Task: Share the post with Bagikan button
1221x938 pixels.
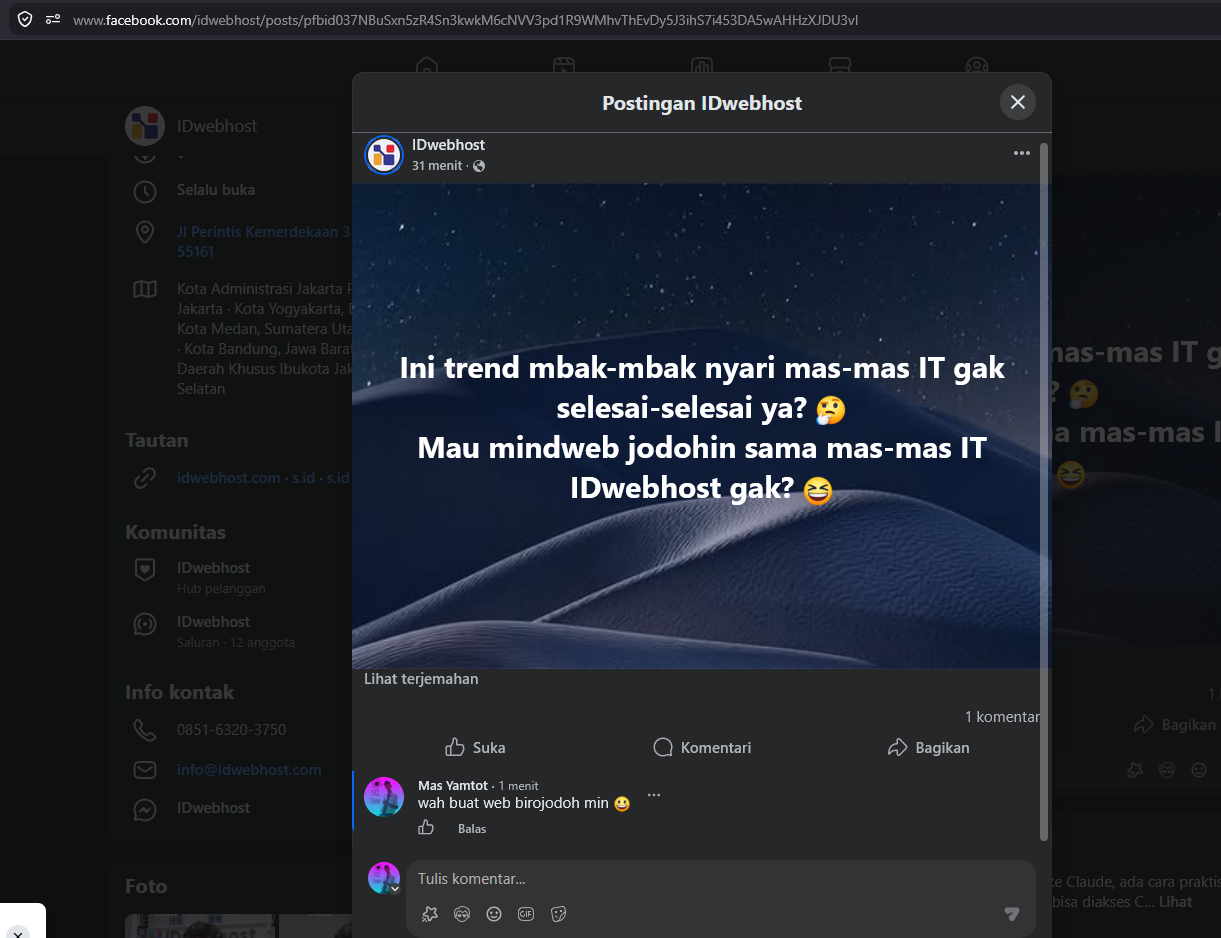Action: [x=929, y=747]
